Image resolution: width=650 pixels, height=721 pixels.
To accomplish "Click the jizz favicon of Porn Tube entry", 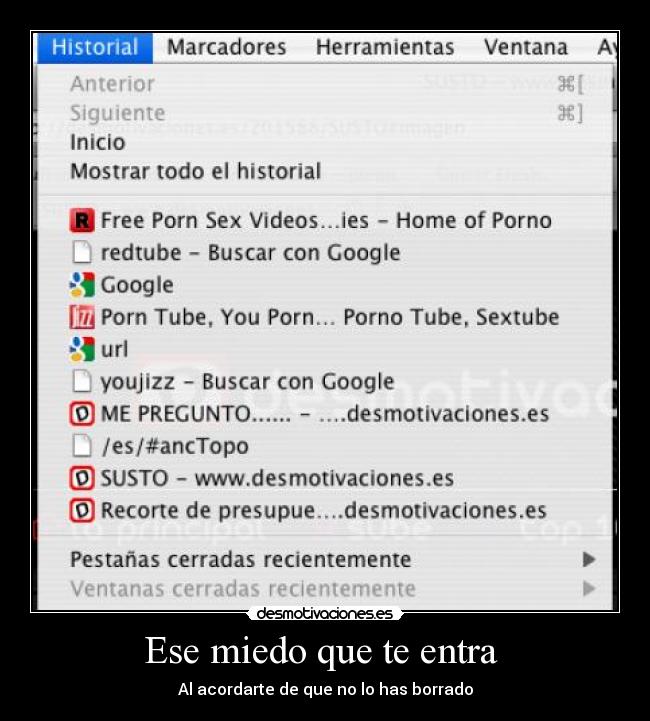I will (82, 317).
